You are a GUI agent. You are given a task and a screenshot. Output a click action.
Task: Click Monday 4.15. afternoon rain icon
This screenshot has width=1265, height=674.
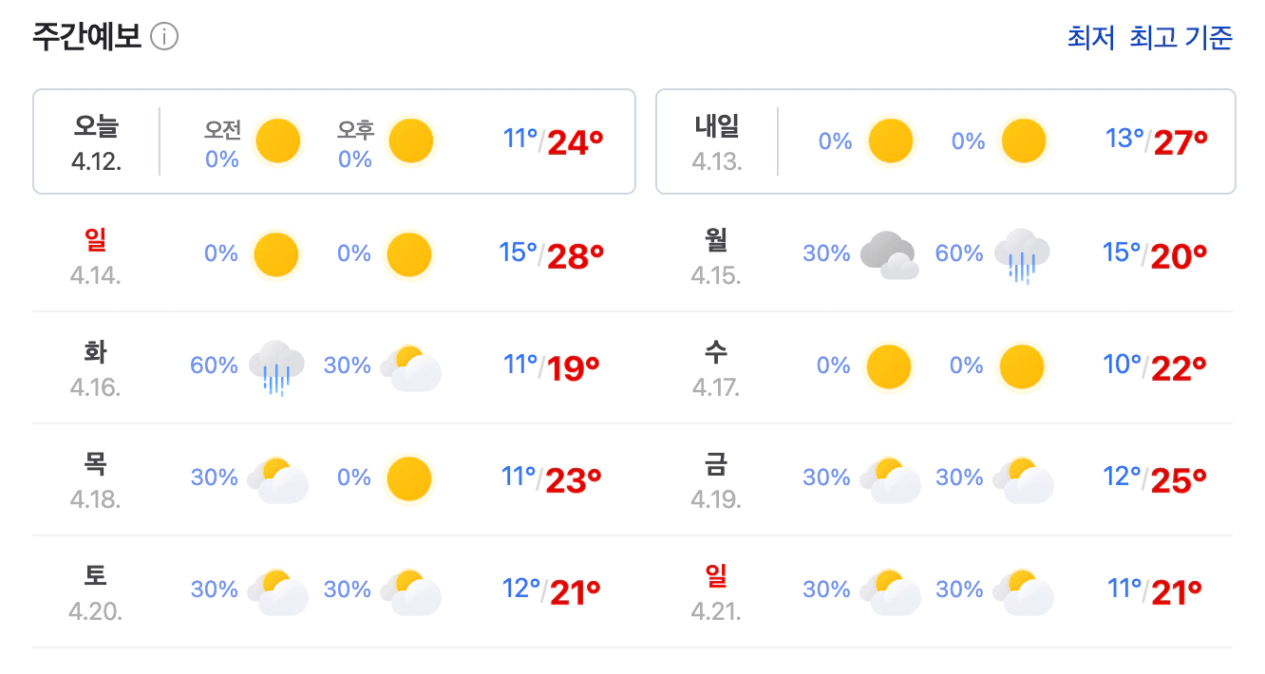pos(1022,255)
